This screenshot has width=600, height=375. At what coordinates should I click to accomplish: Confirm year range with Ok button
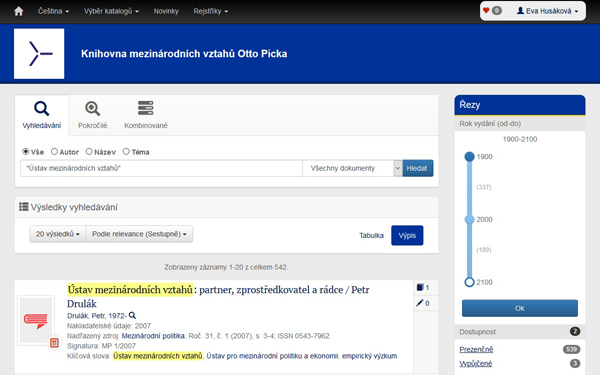(520, 308)
